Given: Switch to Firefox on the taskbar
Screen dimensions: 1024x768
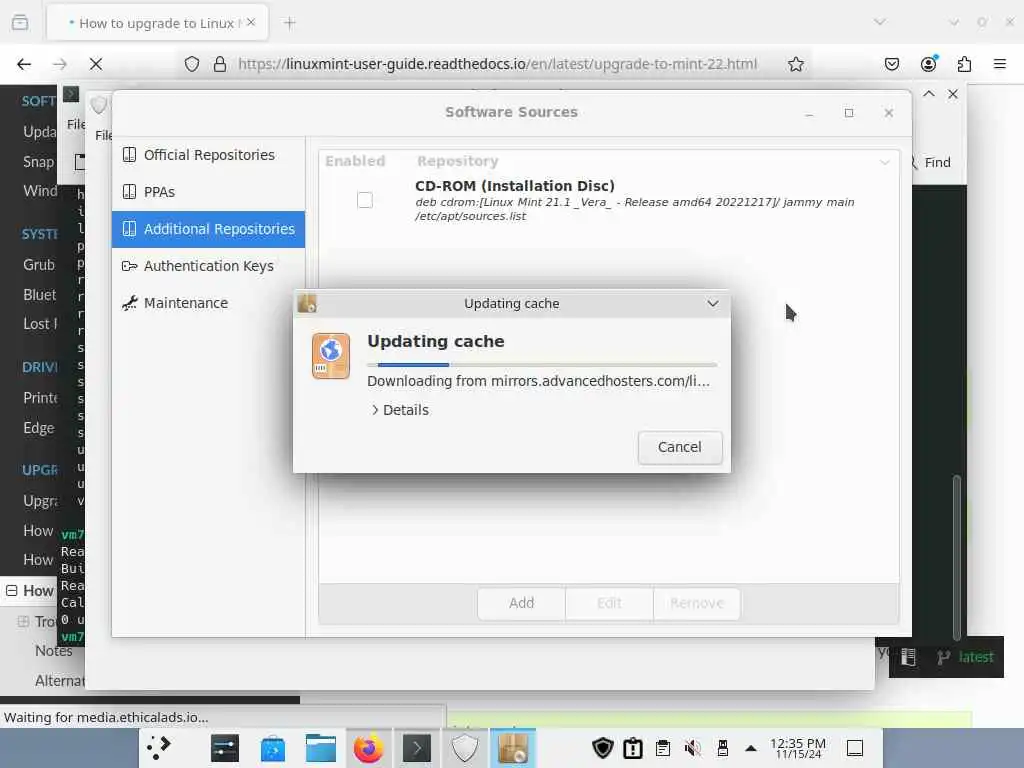Looking at the screenshot, I should point(368,748).
